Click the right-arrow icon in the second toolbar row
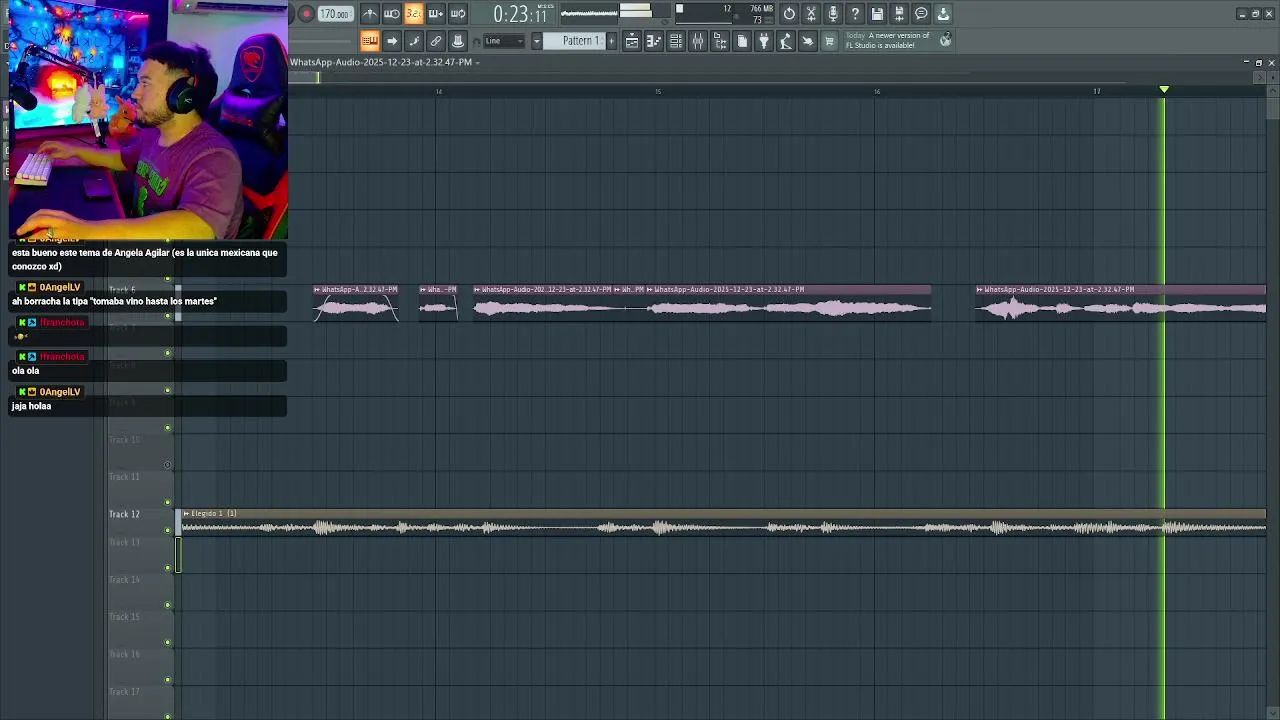The height and width of the screenshot is (720, 1280). [392, 41]
